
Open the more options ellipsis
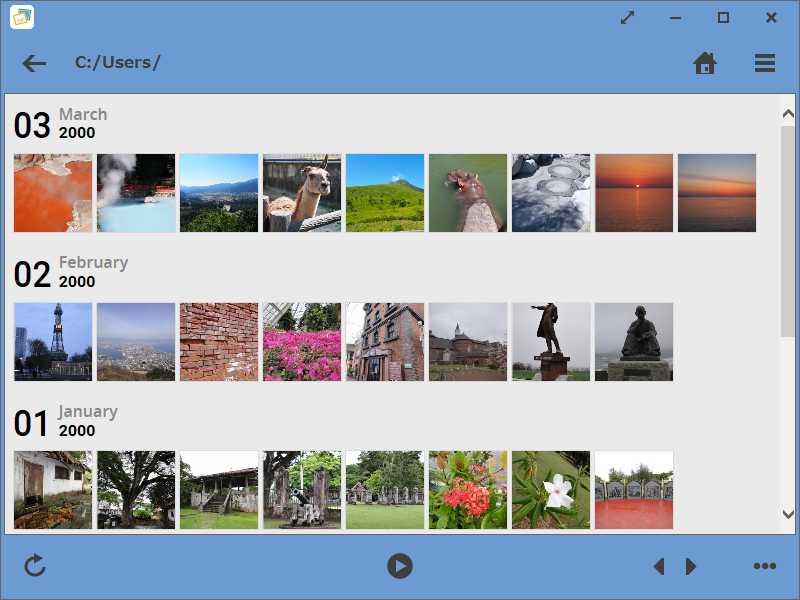coord(765,566)
